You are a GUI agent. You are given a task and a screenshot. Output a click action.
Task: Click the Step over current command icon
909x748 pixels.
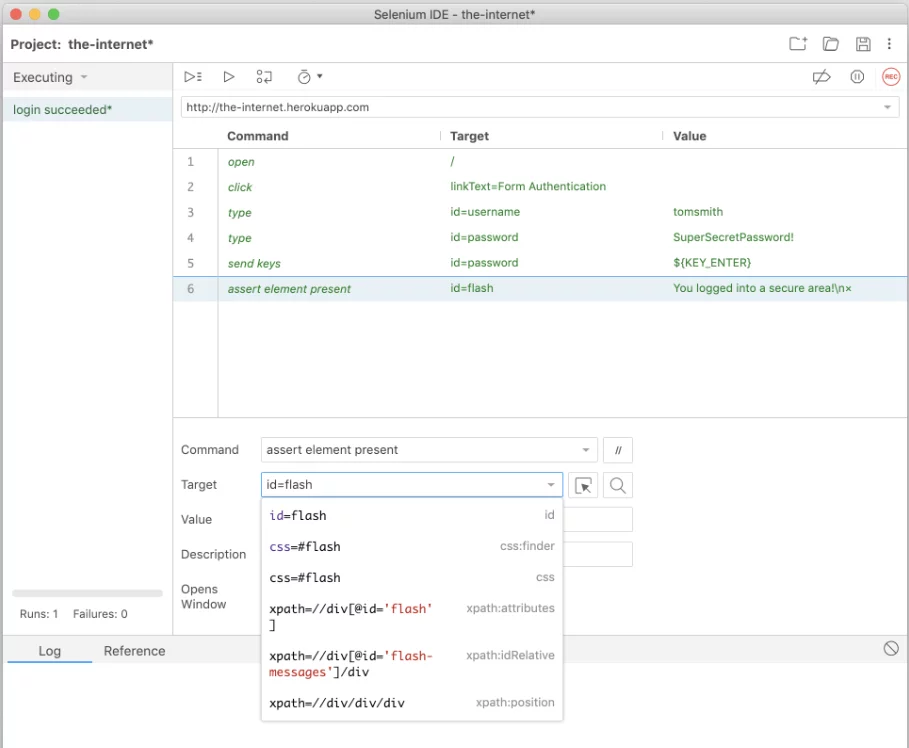coord(264,77)
